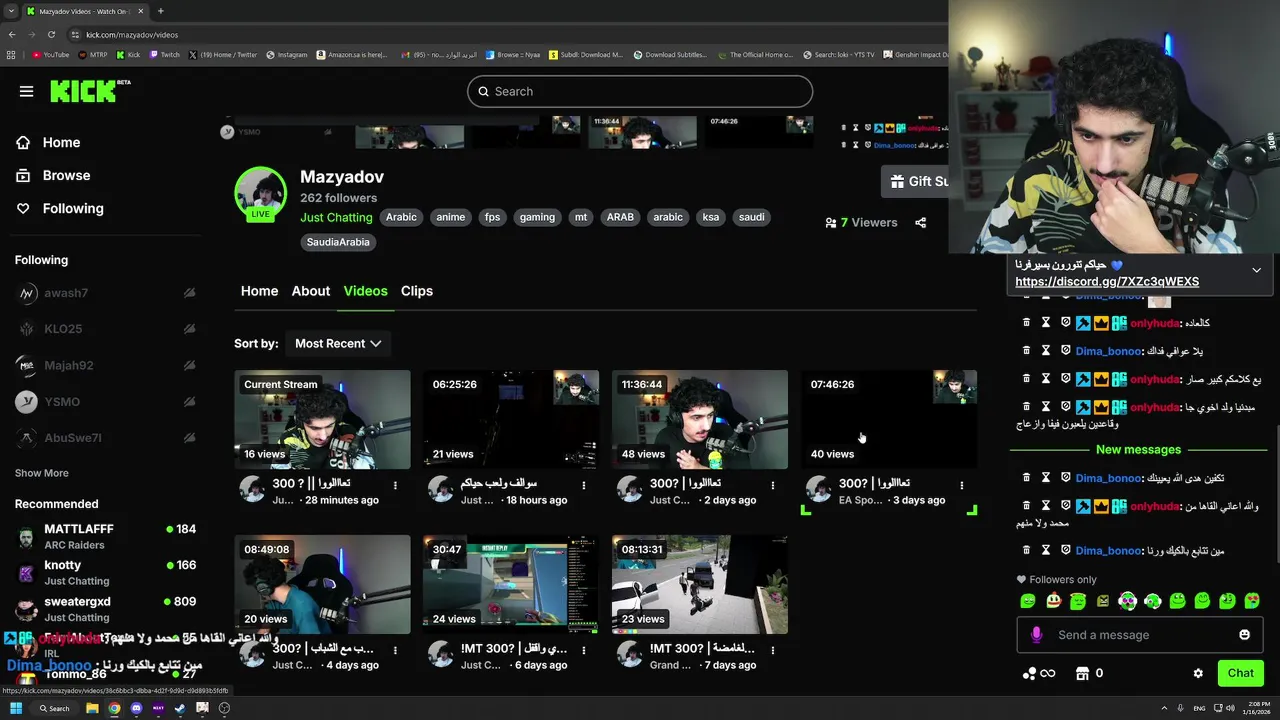
Task: Open Browse in the left sidebar
Action: tap(66, 175)
